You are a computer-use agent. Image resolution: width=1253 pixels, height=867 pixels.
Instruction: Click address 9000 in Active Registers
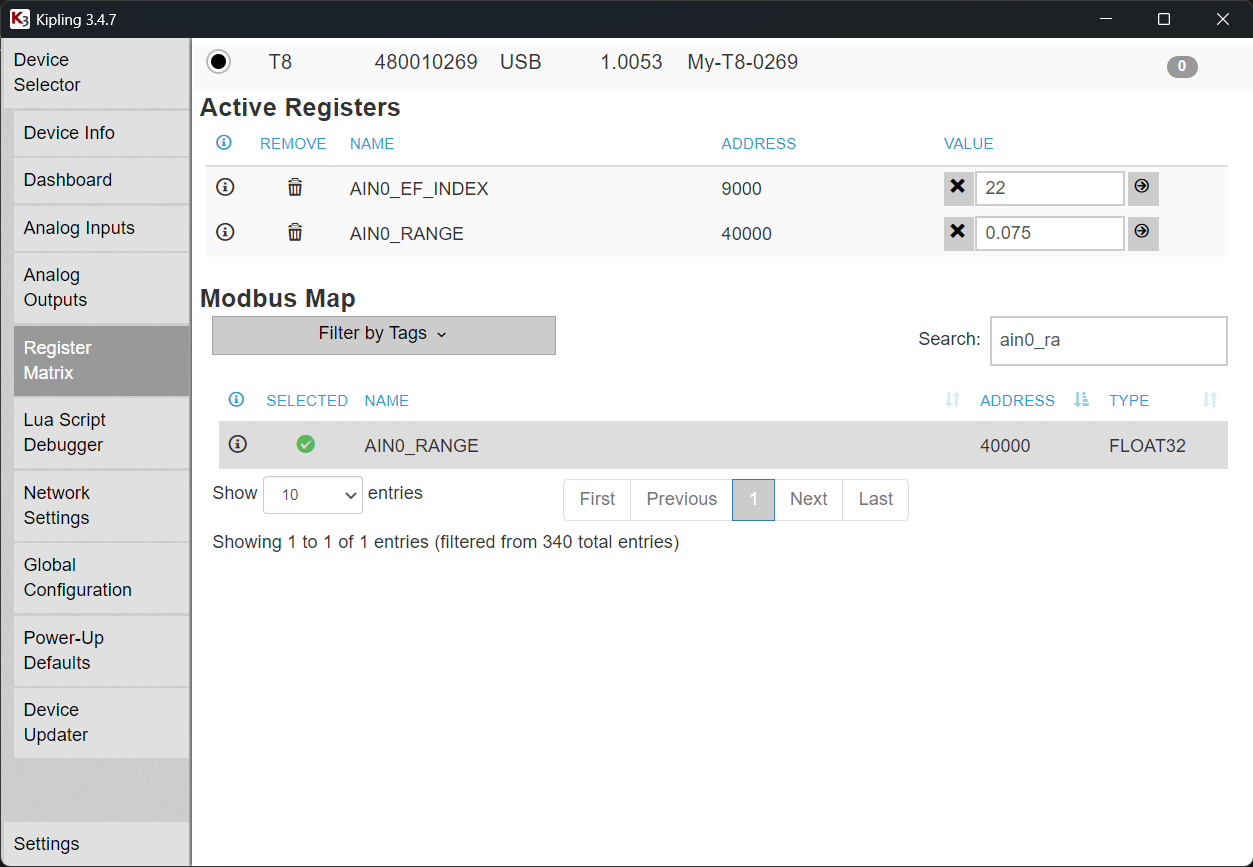741,189
